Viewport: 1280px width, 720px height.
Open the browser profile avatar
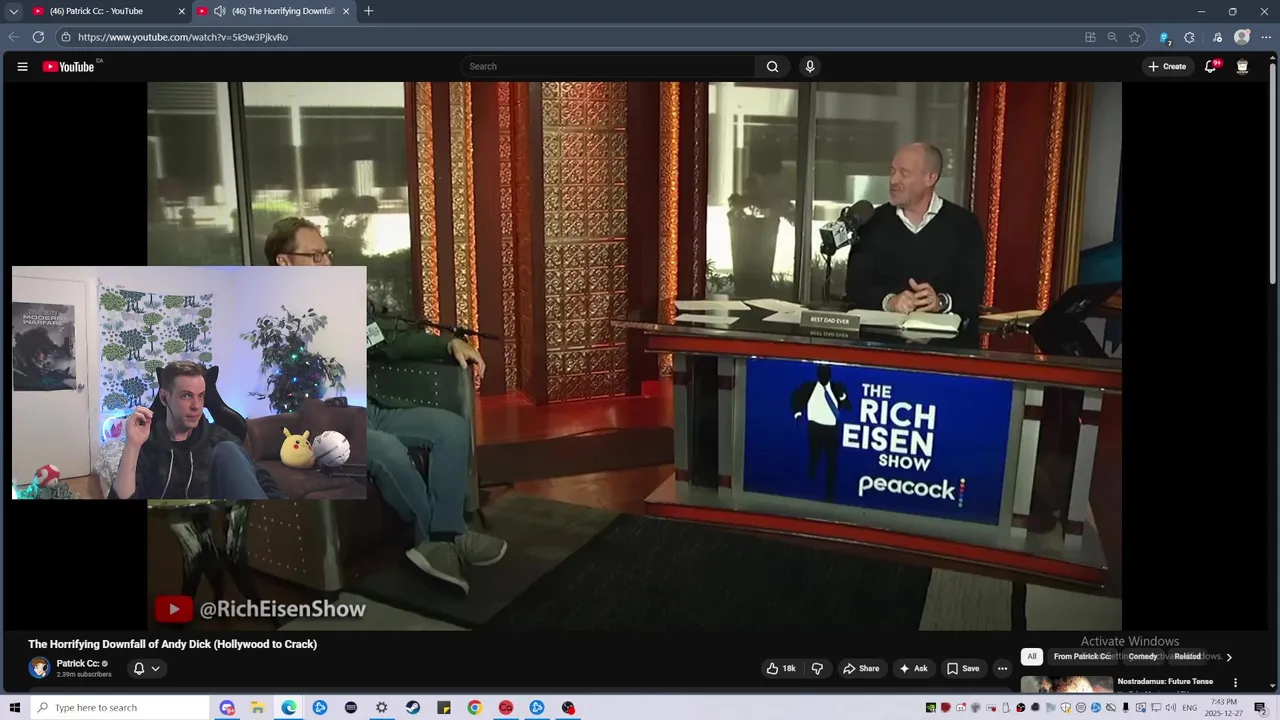point(1242,37)
